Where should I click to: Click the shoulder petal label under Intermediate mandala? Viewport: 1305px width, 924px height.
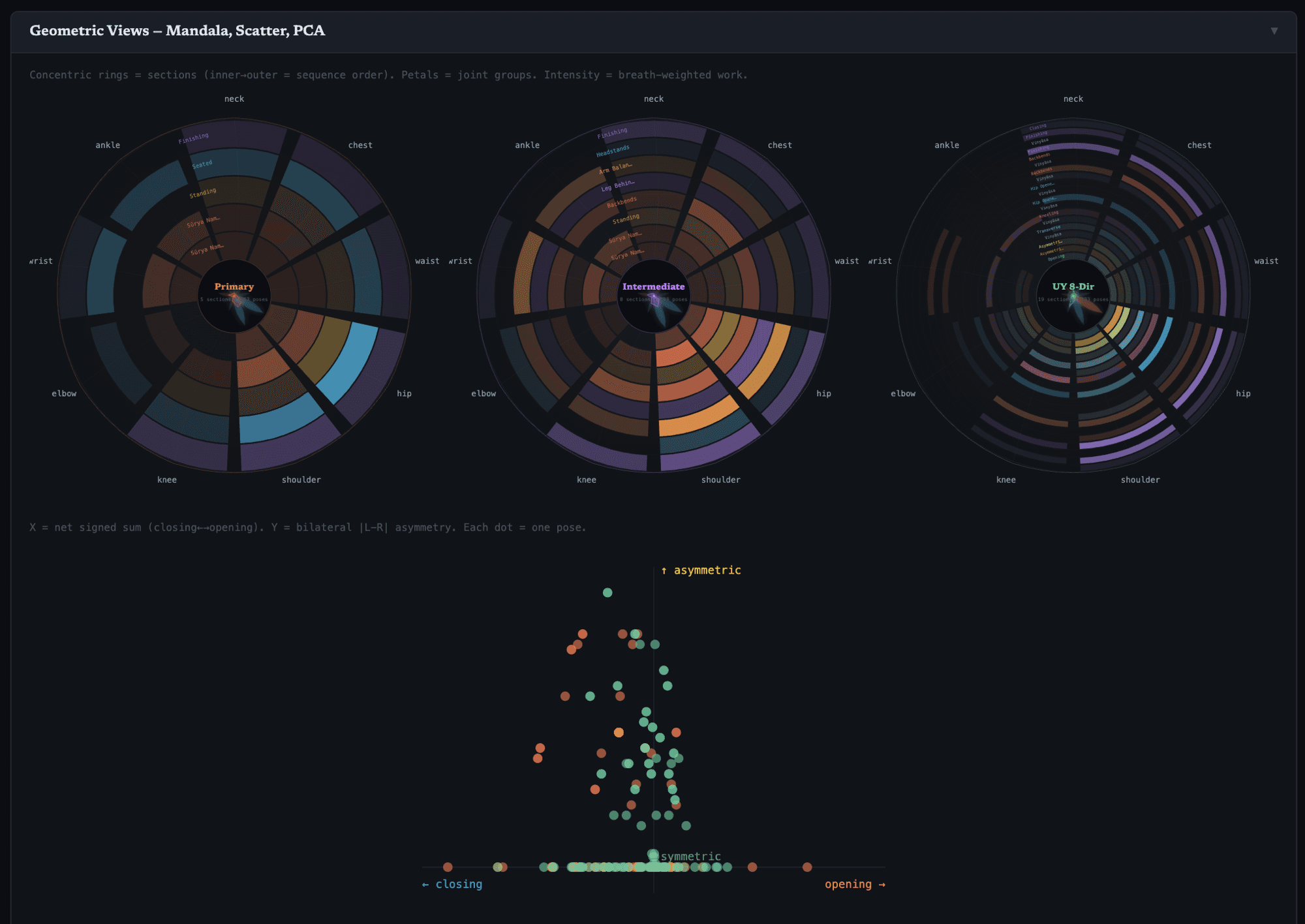(x=720, y=480)
